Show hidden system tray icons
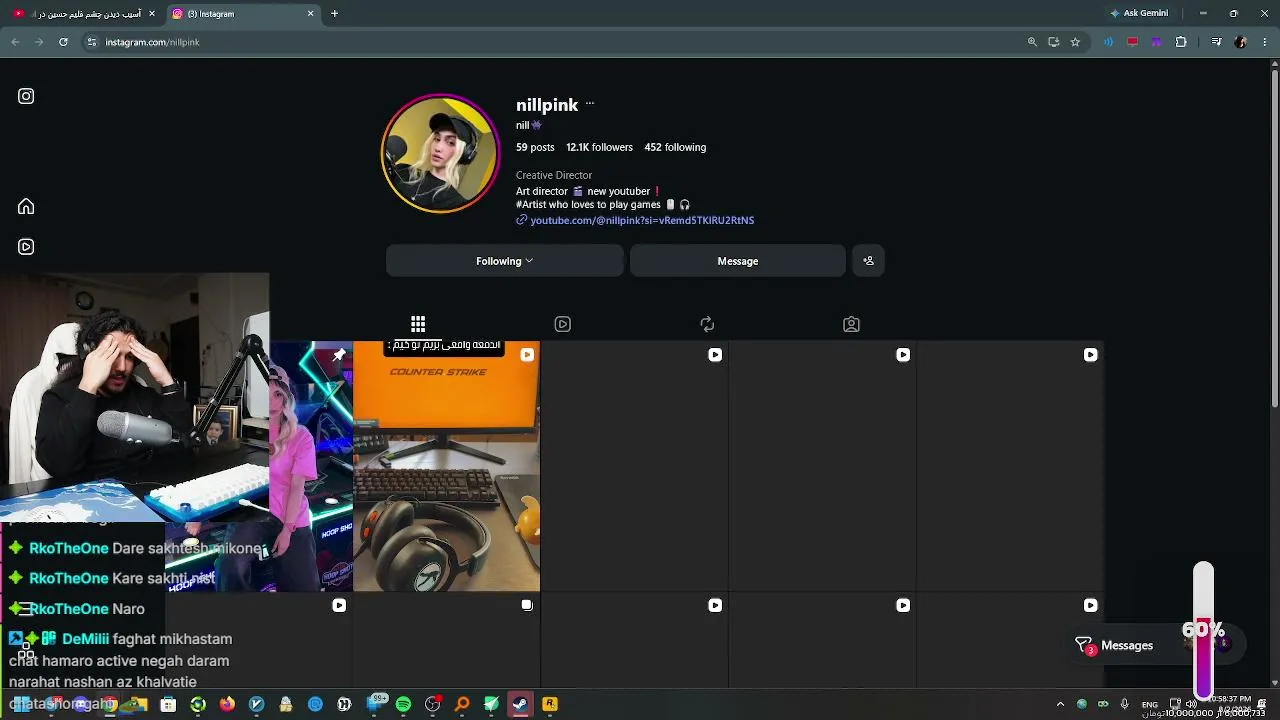The image size is (1280, 720). pyautogui.click(x=1060, y=704)
